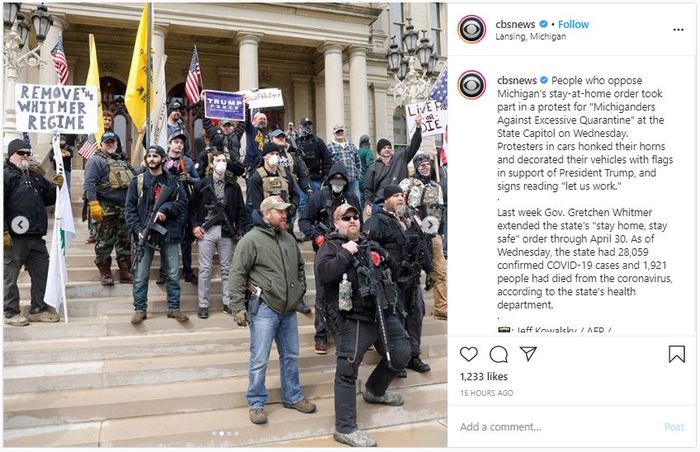The image size is (700, 452).
Task: Open Lansing, Michigan location link
Action: tap(530, 37)
